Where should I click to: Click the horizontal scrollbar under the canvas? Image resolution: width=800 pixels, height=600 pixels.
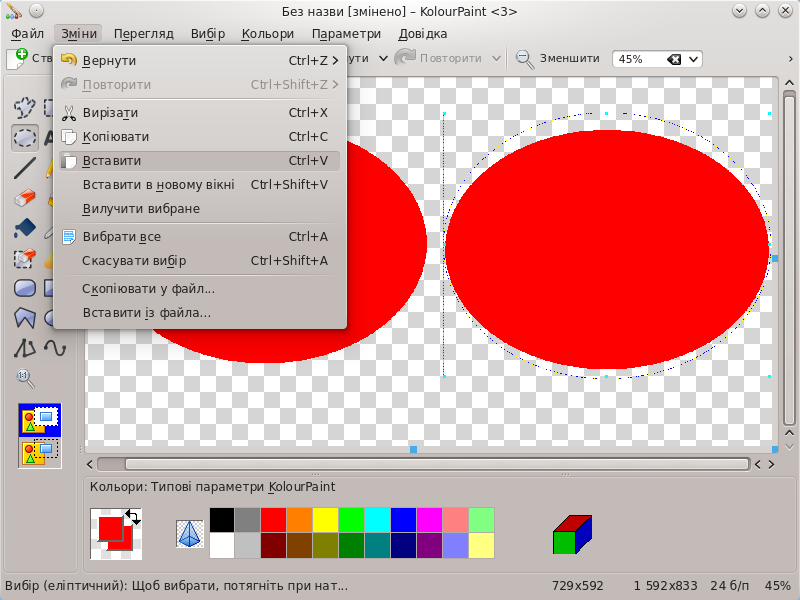[x=435, y=464]
